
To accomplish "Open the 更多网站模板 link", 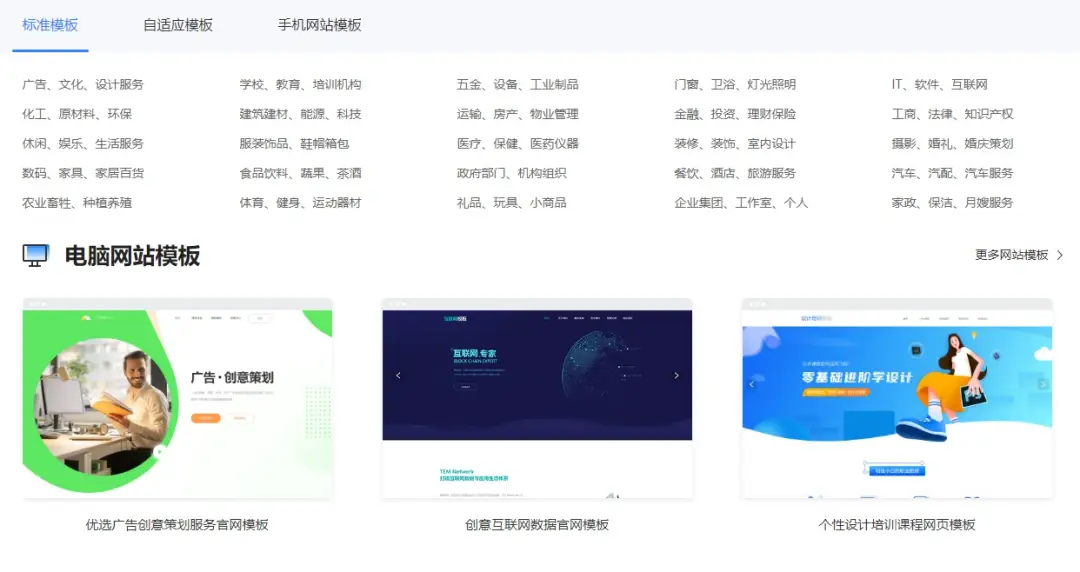I will pyautogui.click(x=1011, y=255).
